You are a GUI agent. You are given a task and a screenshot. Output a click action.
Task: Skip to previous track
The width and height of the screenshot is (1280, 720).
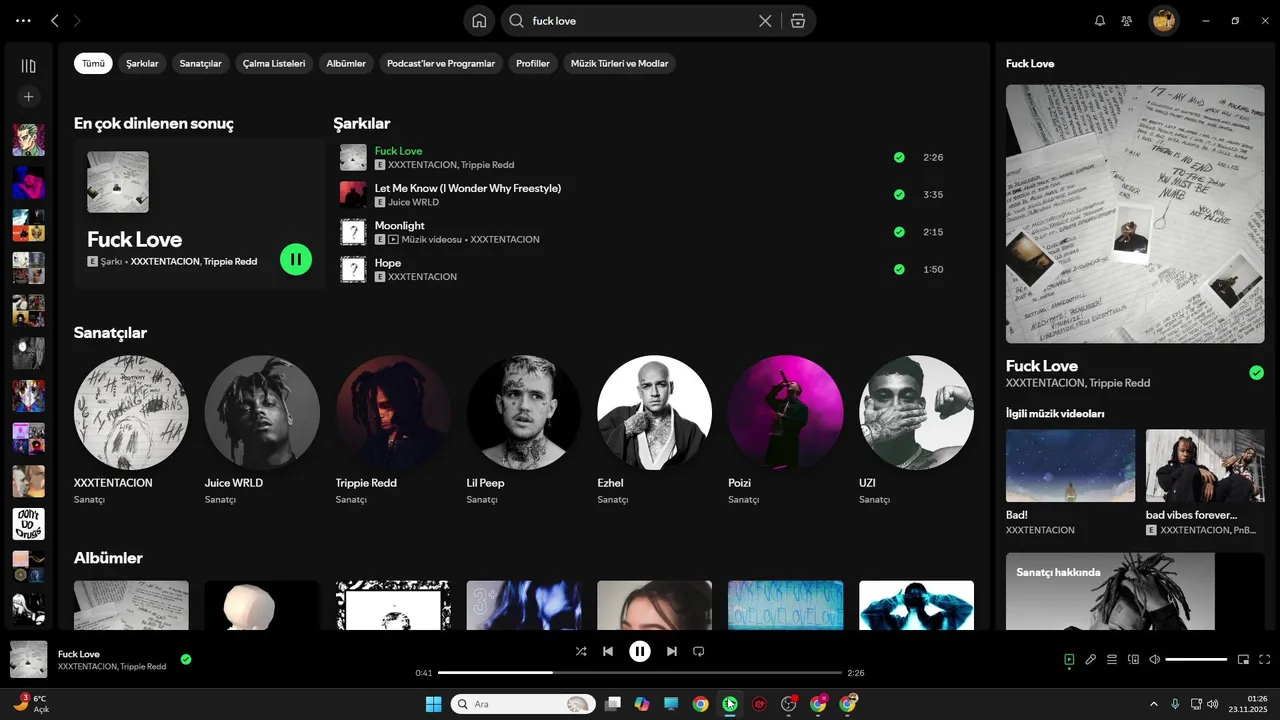(608, 651)
